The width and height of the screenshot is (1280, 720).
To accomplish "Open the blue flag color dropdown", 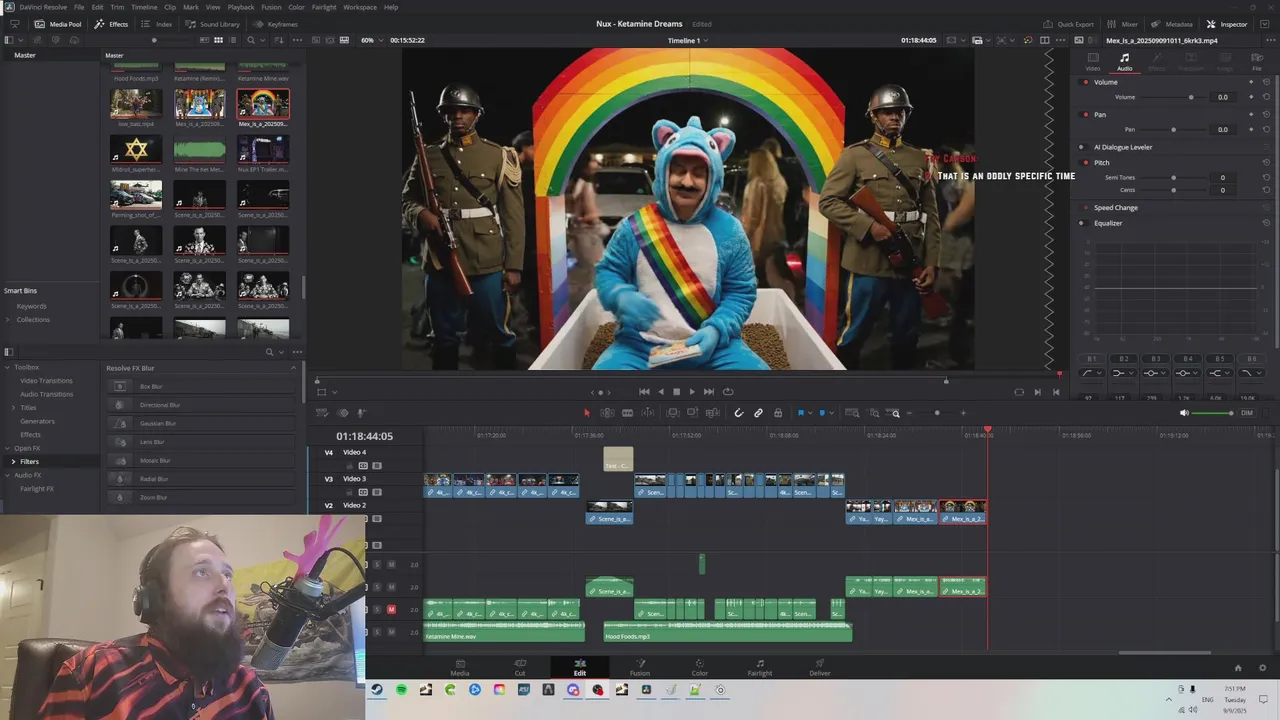I will [809, 413].
